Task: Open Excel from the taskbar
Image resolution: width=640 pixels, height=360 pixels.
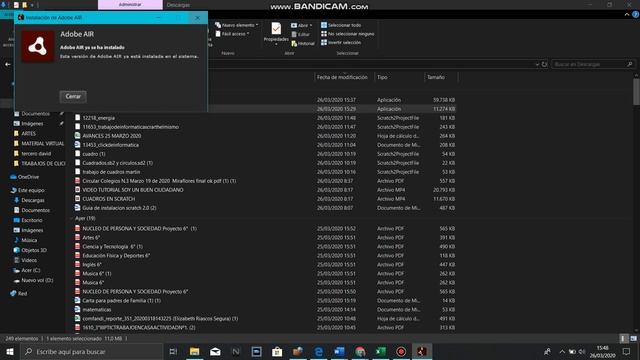Action: pos(380,351)
